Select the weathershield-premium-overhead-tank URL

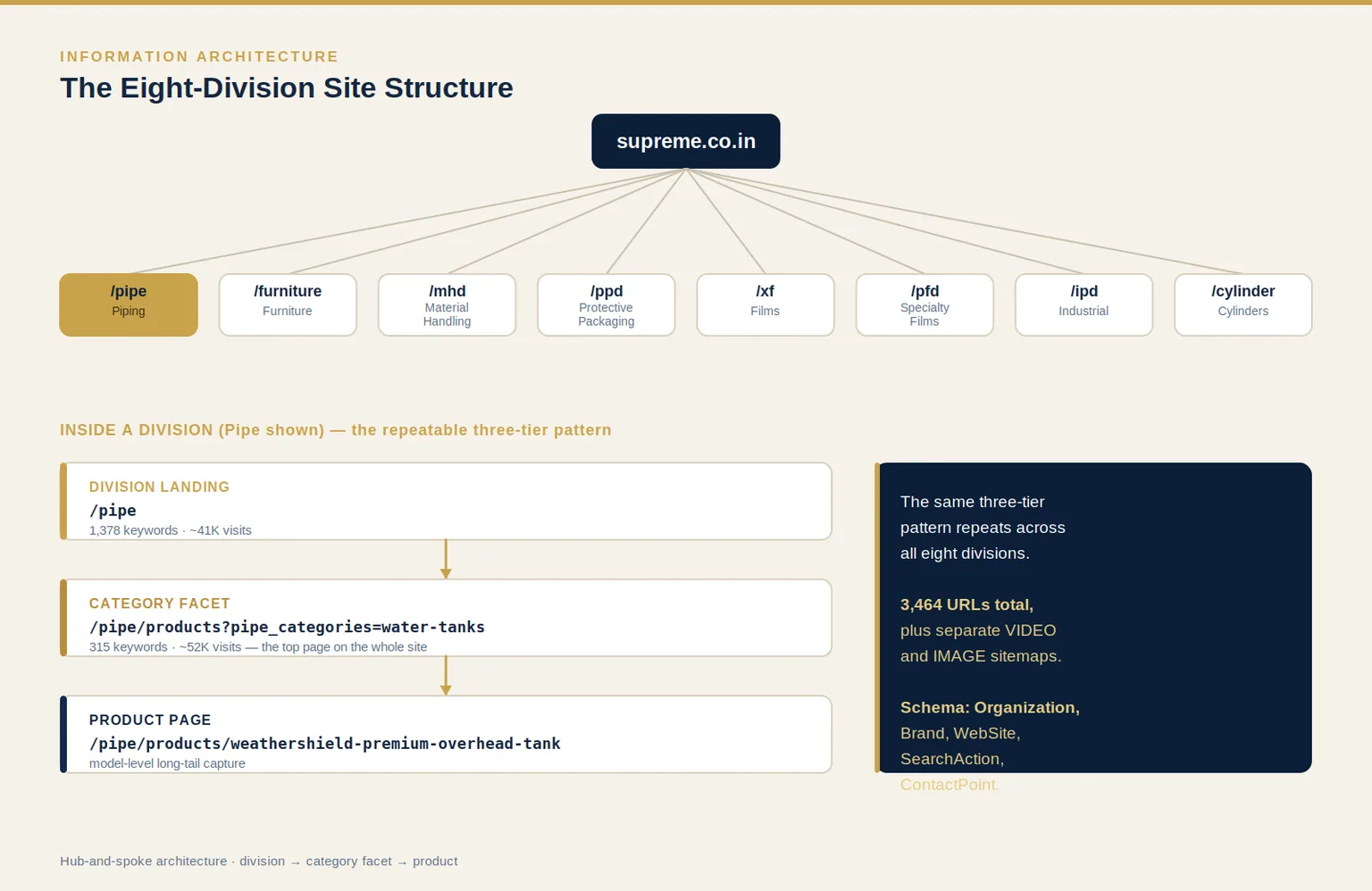point(325,743)
